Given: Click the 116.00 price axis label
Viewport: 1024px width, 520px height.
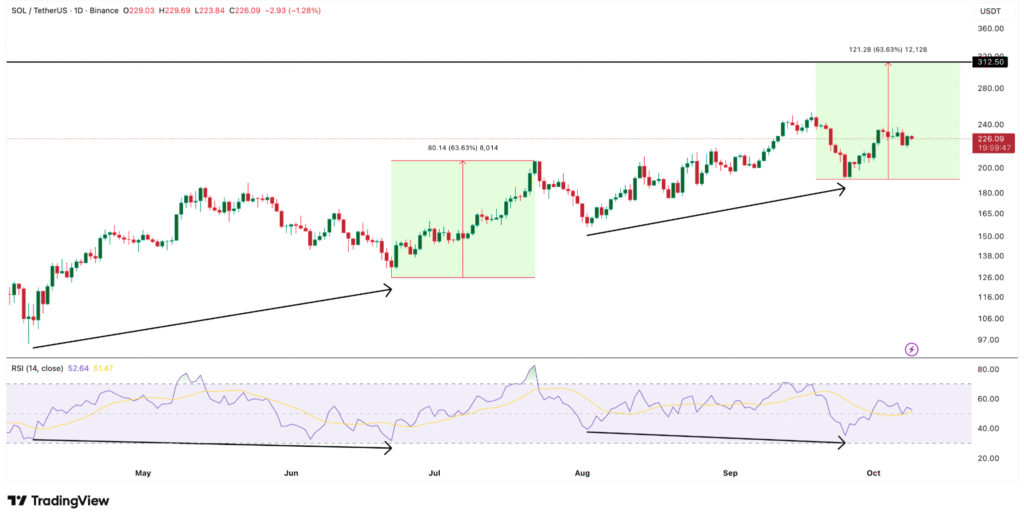Looking at the screenshot, I should tap(991, 297).
